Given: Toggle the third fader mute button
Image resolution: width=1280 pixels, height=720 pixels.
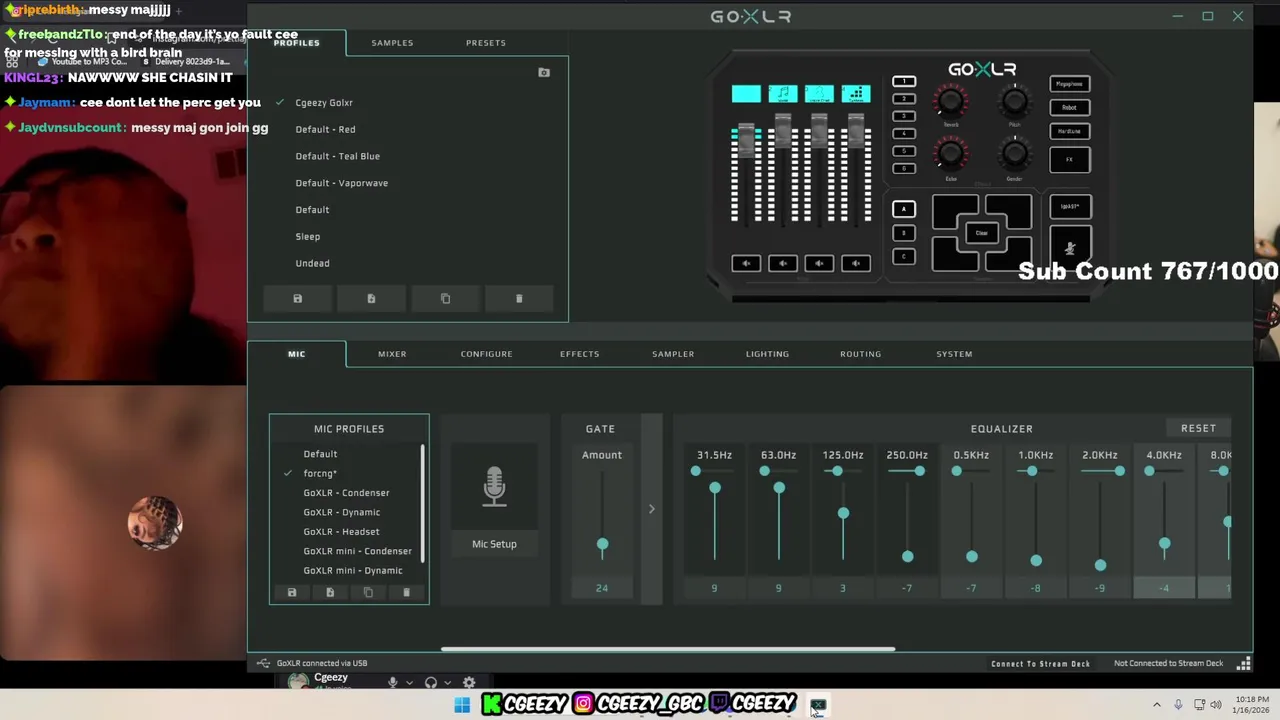Looking at the screenshot, I should (x=819, y=263).
